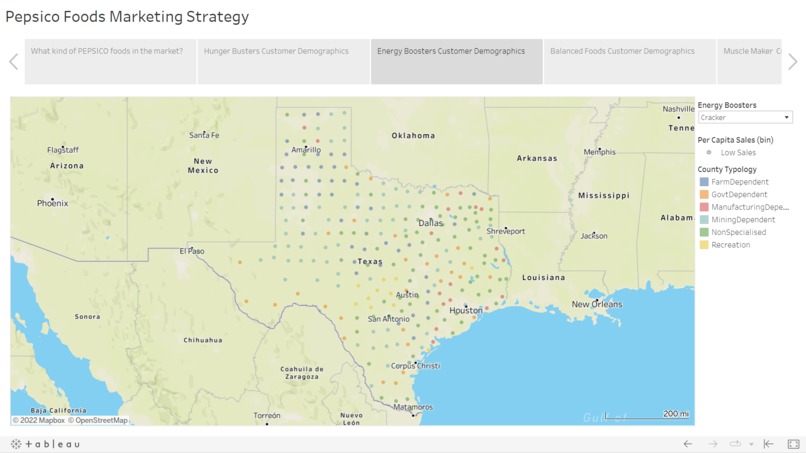Click the 'MiningDependent' legend label
The image size is (806, 453).
point(743,220)
